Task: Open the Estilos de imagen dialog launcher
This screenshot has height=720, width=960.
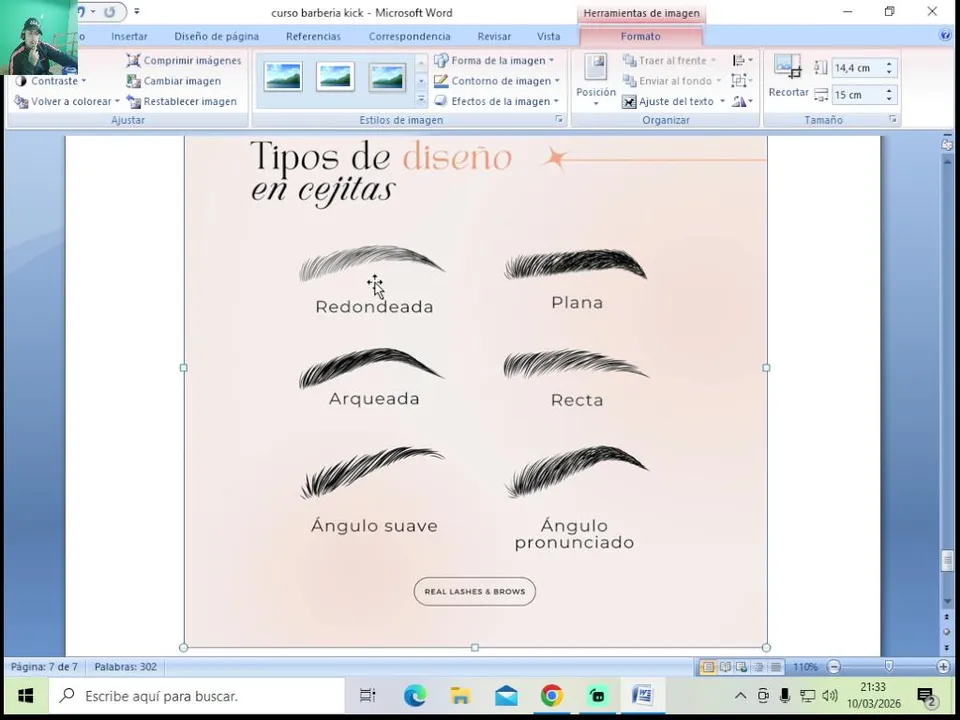Action: click(x=559, y=120)
